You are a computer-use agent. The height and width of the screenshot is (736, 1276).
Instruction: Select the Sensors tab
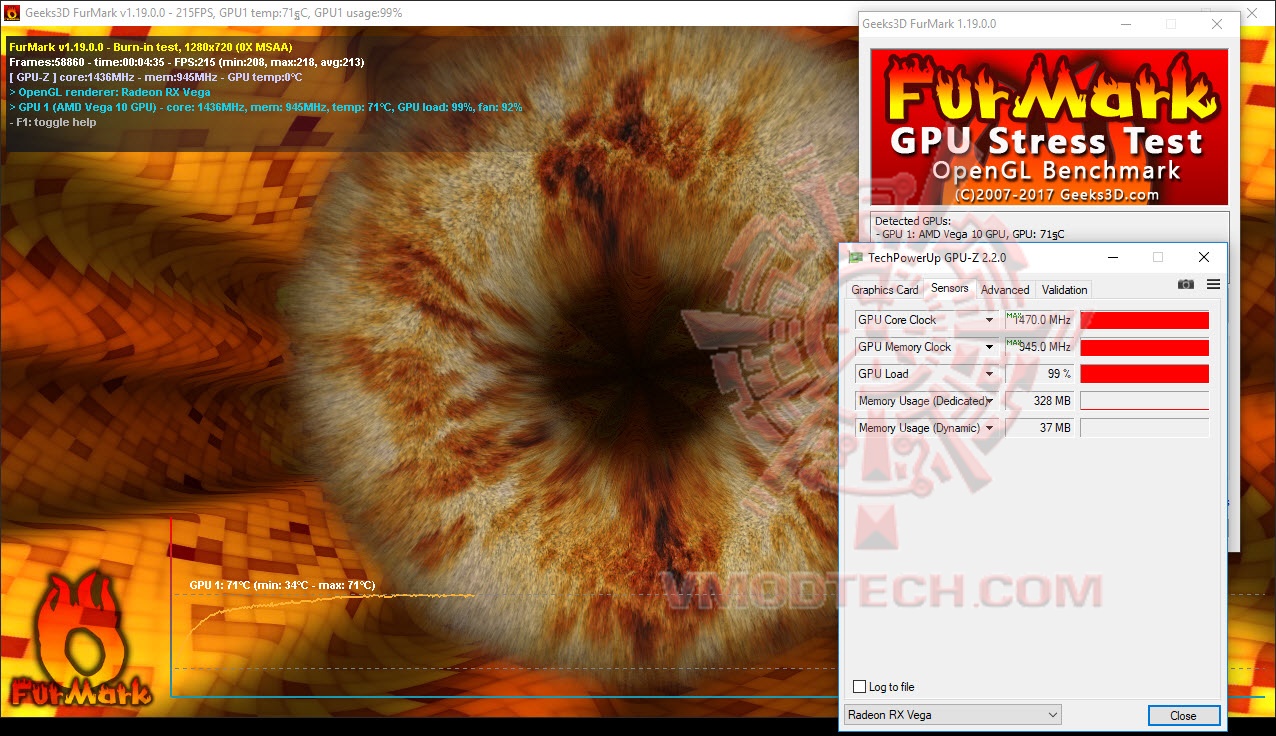[950, 289]
